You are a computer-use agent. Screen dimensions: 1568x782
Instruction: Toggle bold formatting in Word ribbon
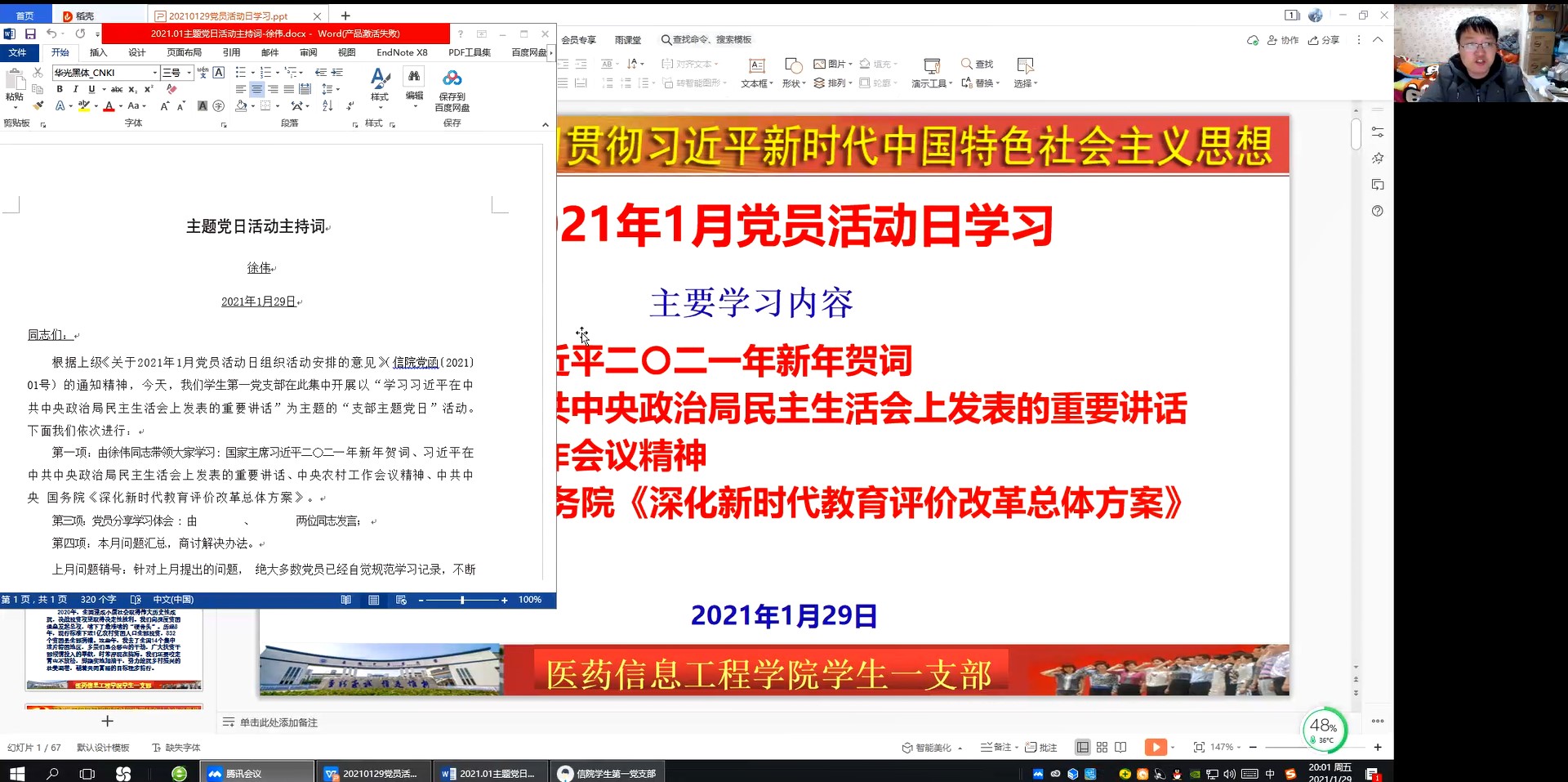[x=60, y=89]
